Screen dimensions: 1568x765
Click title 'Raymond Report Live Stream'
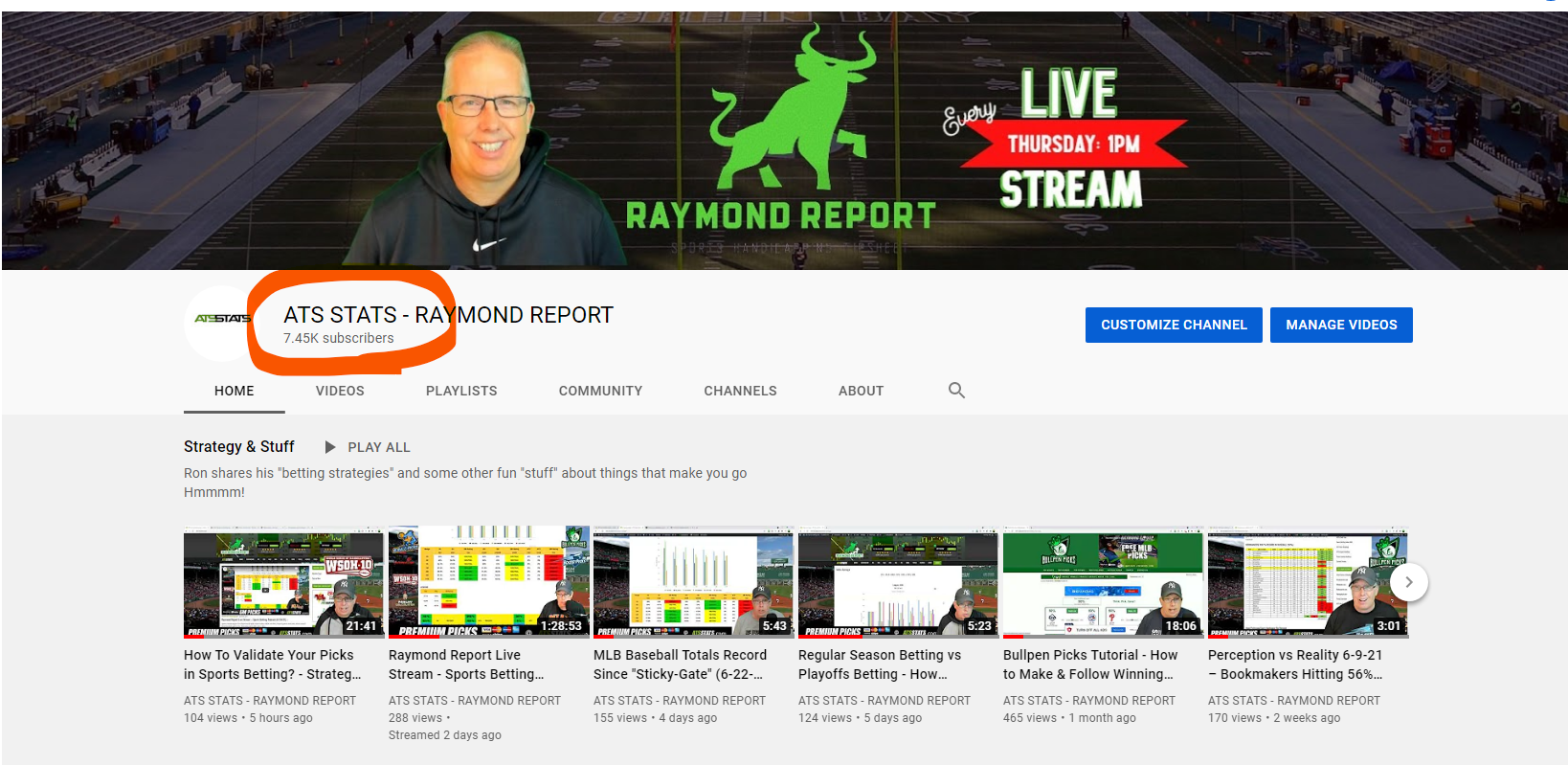point(466,664)
